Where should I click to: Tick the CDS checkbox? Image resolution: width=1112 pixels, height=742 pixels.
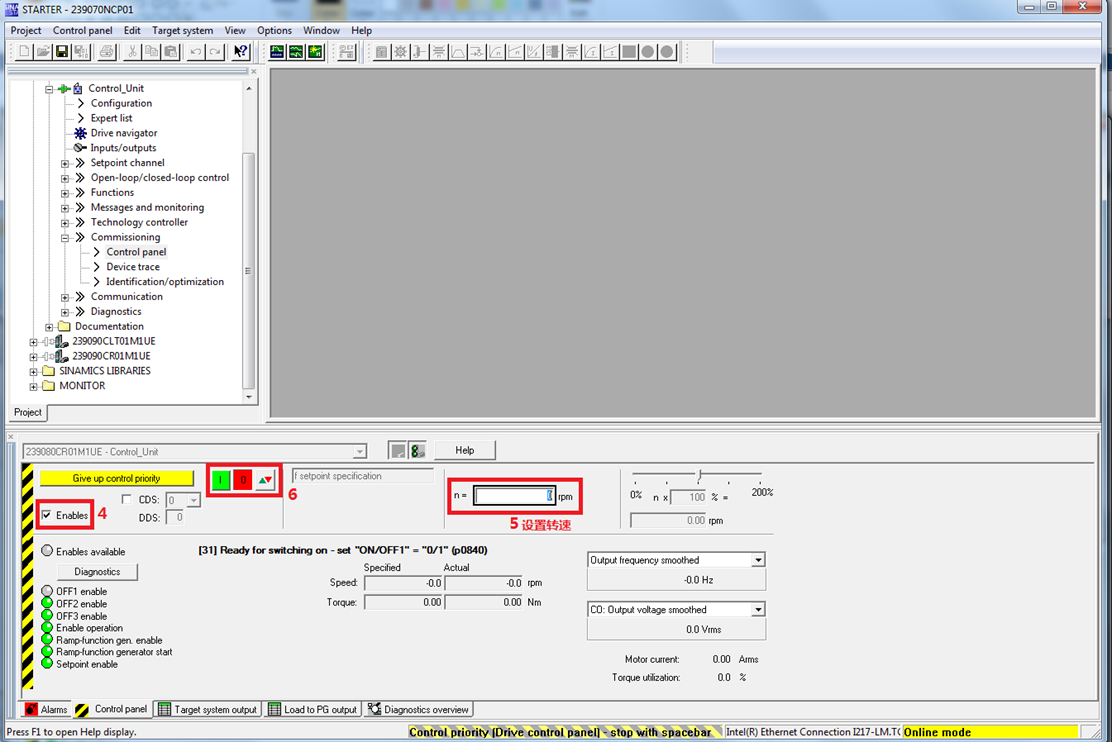point(126,499)
